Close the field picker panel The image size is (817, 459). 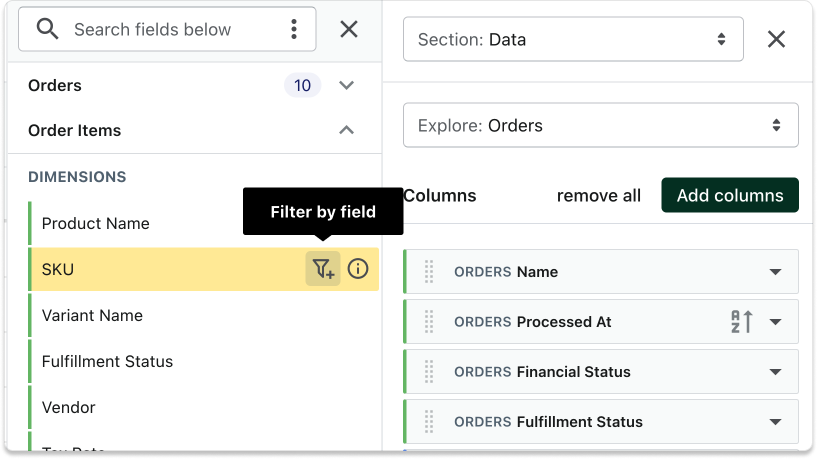click(x=349, y=29)
